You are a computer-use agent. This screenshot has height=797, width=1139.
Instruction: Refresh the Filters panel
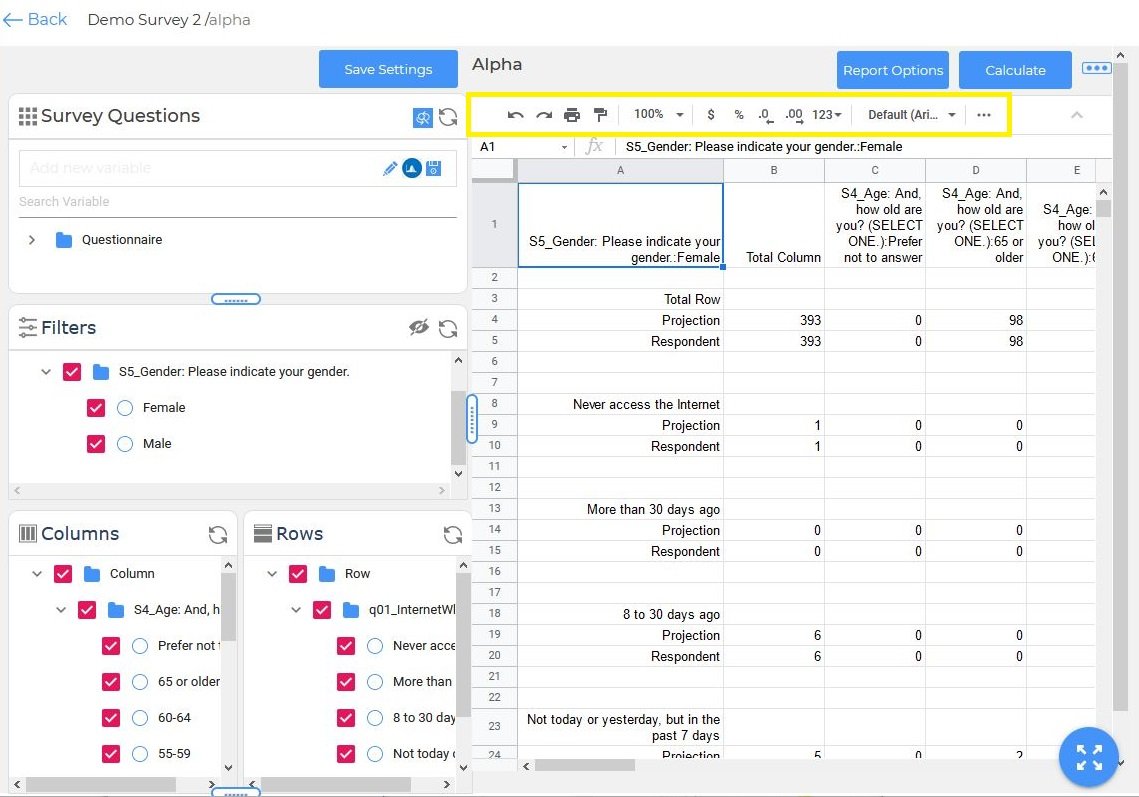pos(448,328)
